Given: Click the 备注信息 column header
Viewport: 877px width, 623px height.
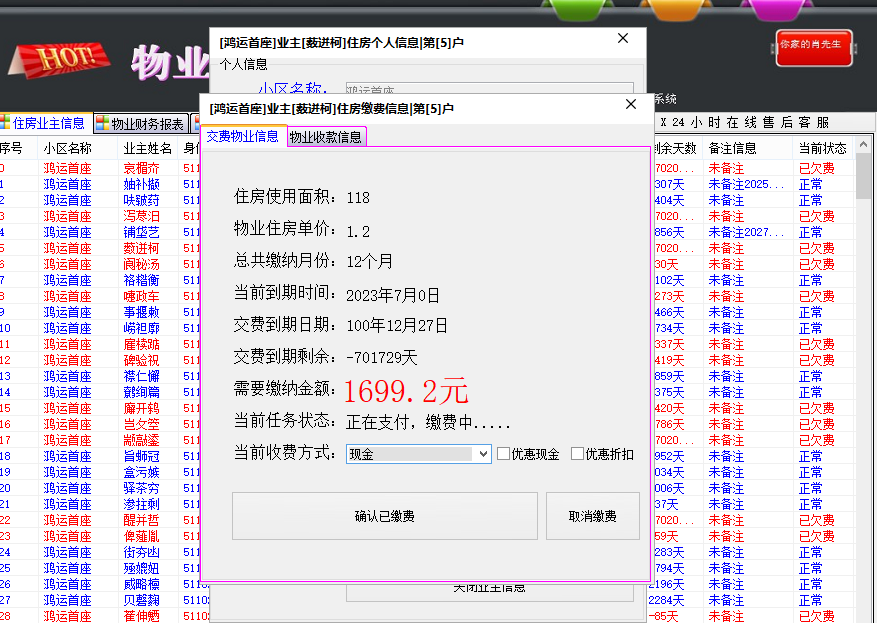Looking at the screenshot, I should [x=732, y=148].
